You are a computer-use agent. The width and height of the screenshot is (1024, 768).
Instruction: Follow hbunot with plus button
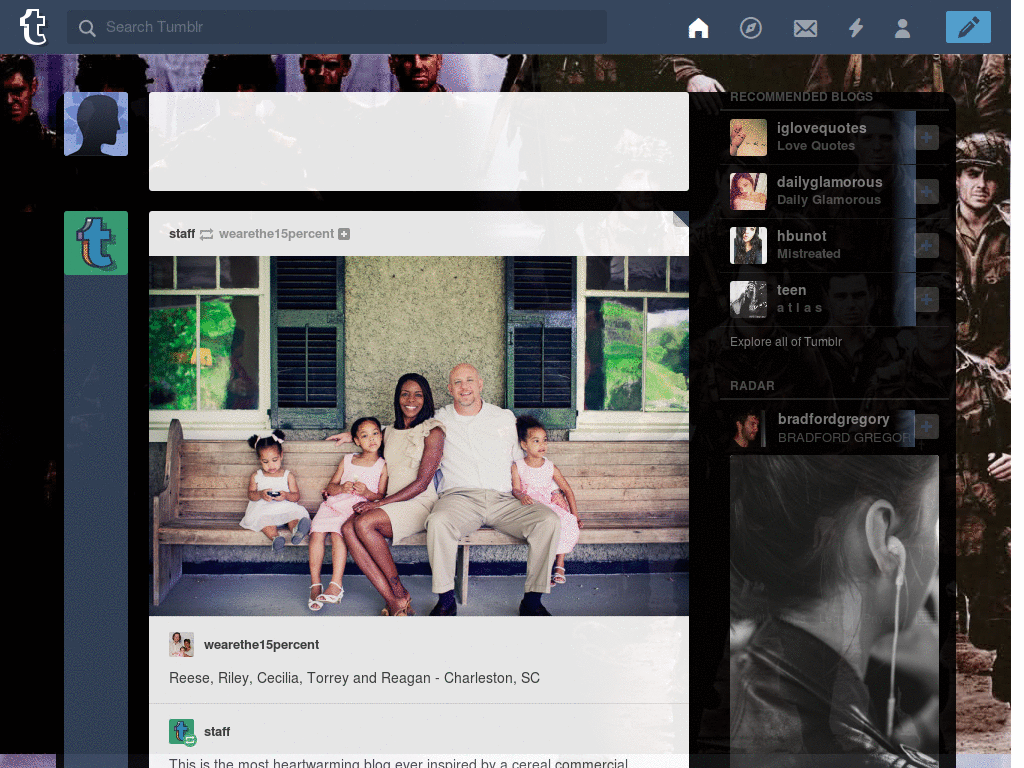[x=927, y=246]
